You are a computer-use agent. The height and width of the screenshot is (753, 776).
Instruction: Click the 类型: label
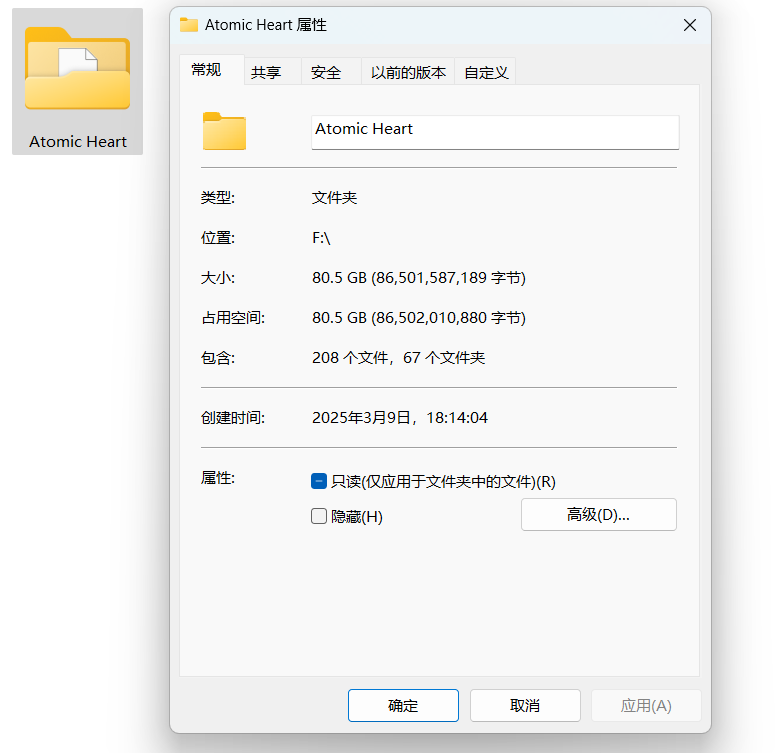pos(218,198)
